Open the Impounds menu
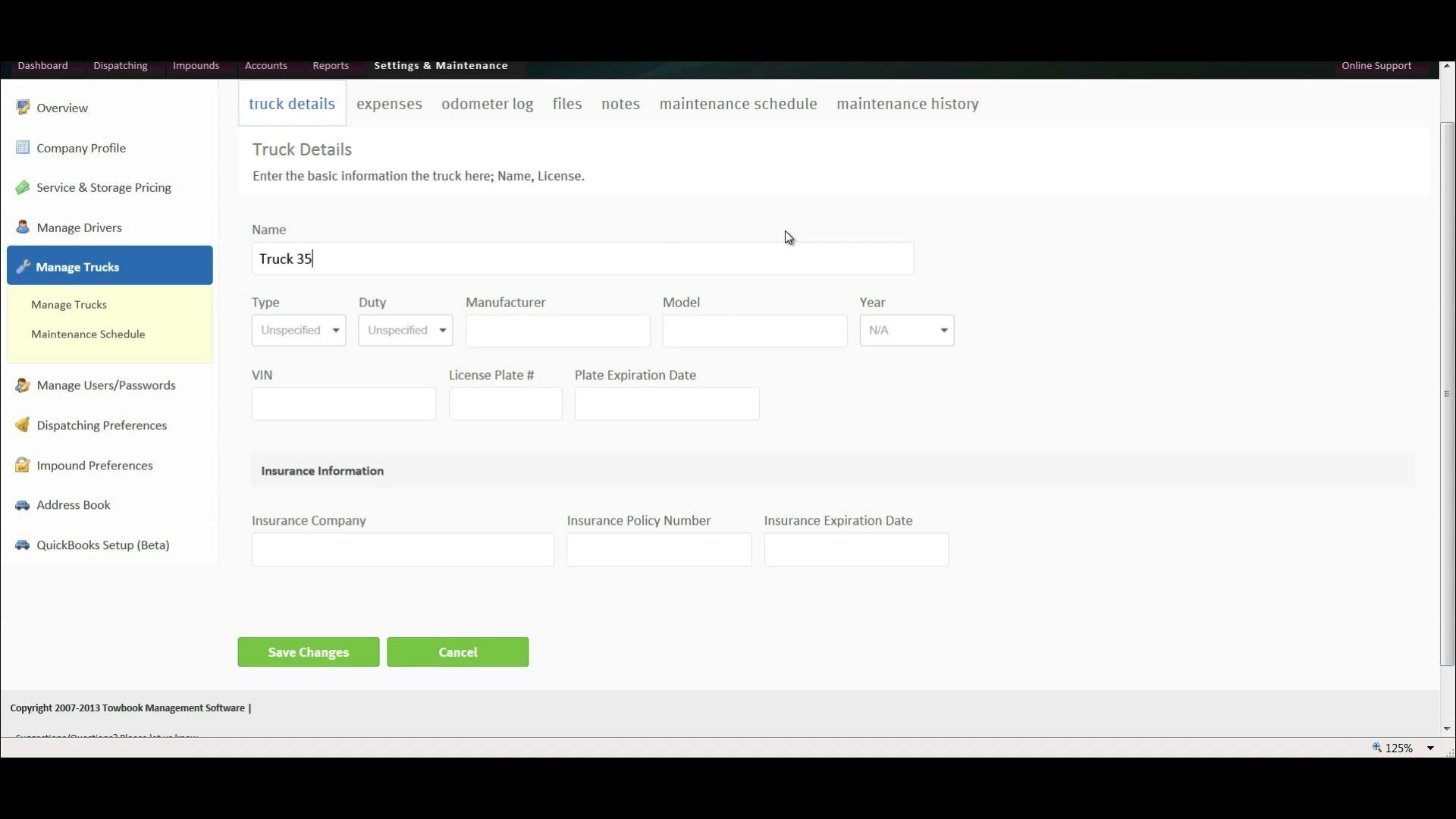 coord(196,66)
